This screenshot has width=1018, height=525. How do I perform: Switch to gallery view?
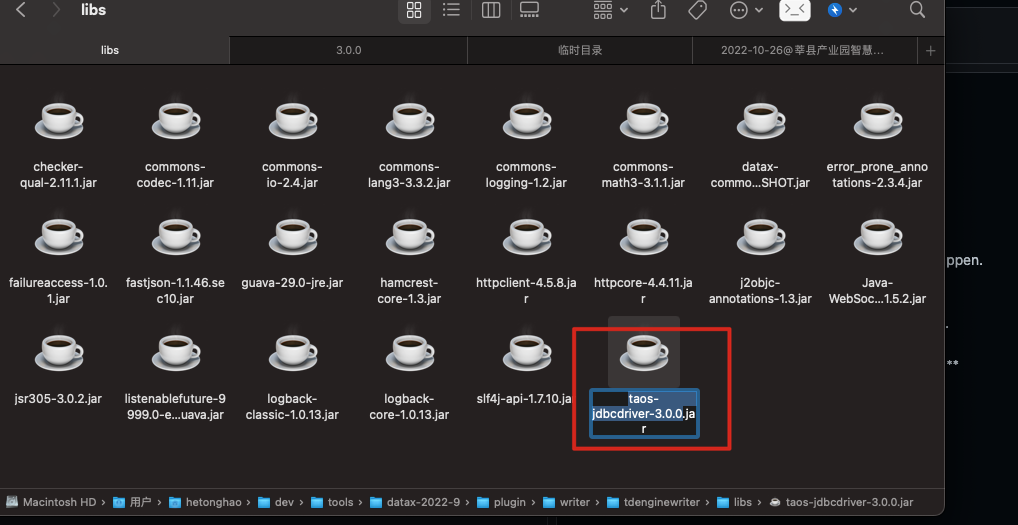530,10
